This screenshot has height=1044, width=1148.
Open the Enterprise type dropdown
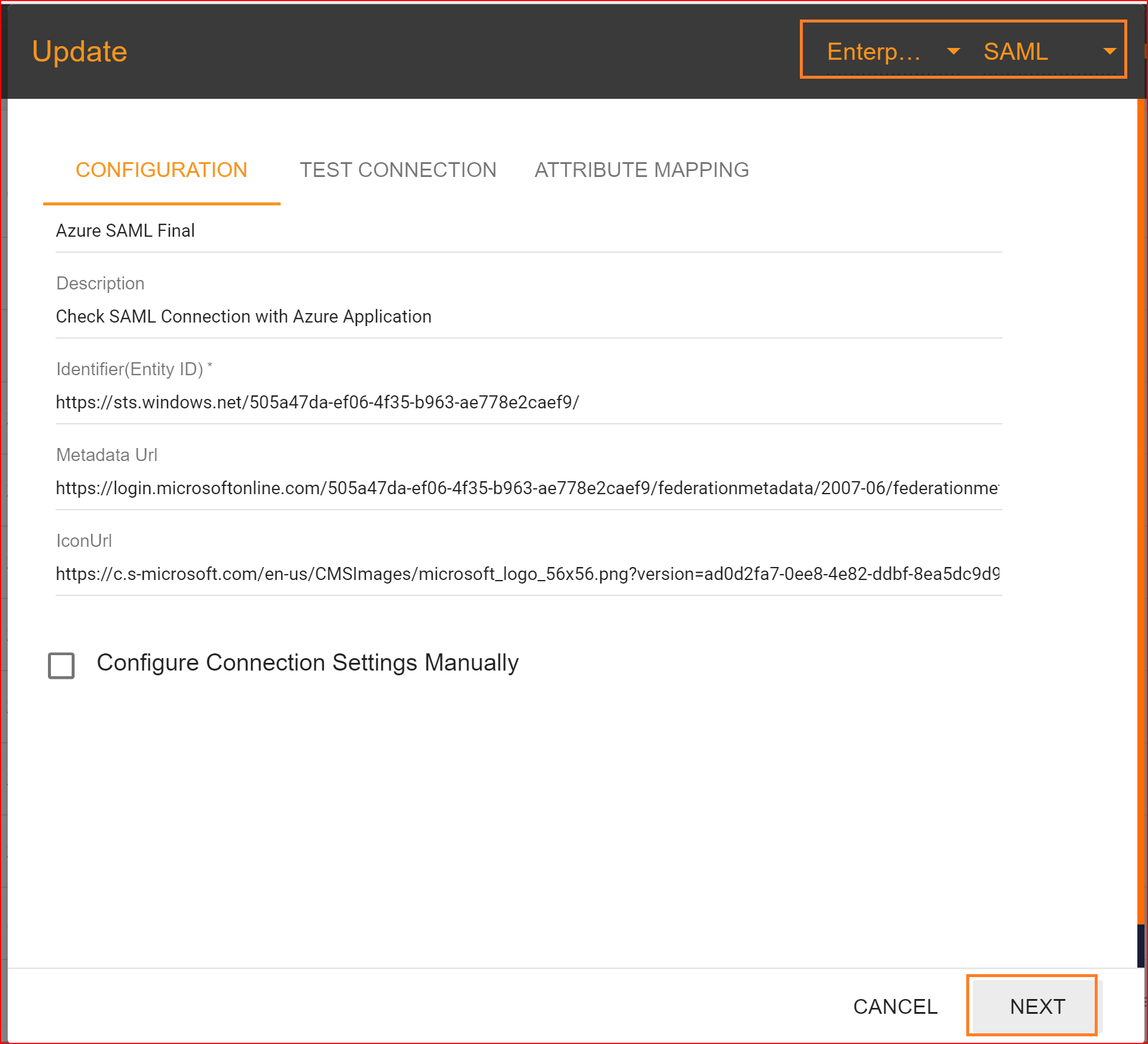pos(893,52)
